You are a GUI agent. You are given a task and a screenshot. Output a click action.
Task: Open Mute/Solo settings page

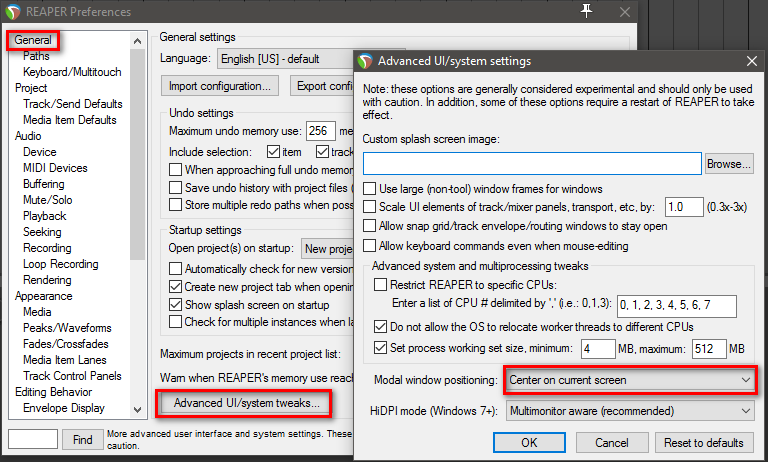[x=48, y=200]
